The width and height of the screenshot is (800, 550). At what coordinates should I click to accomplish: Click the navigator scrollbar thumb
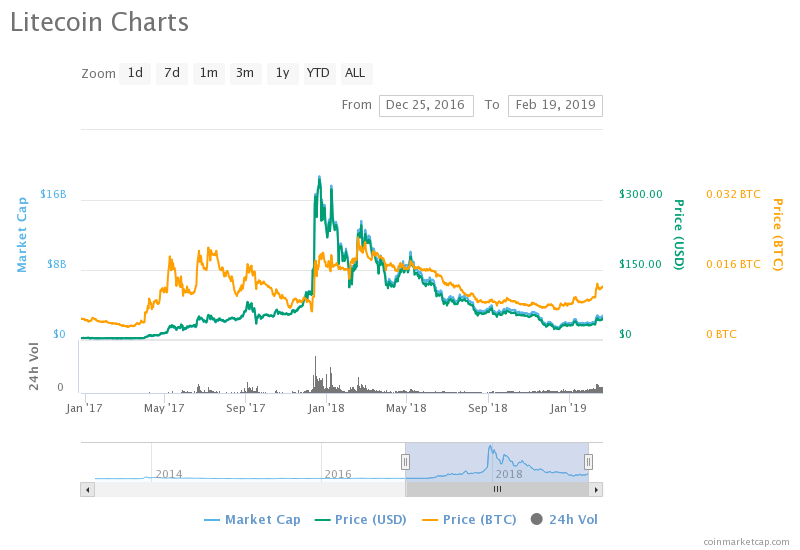[x=497, y=490]
